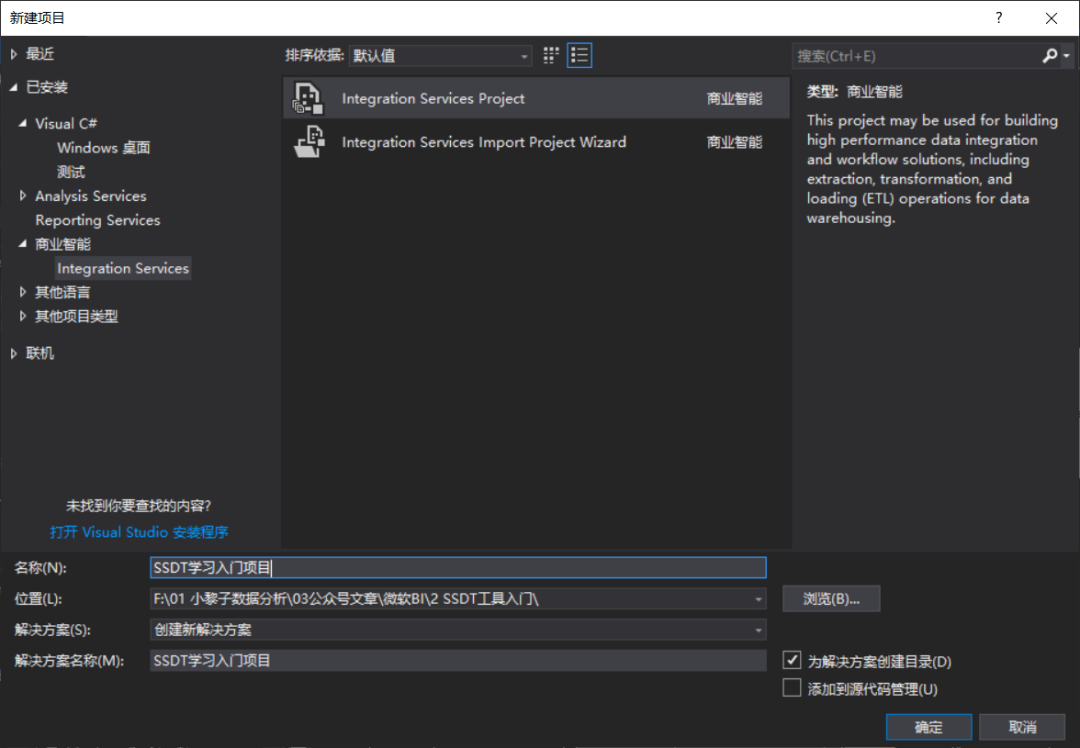Click the 名称 input field
Screen dimensions: 1080x748
point(458,568)
